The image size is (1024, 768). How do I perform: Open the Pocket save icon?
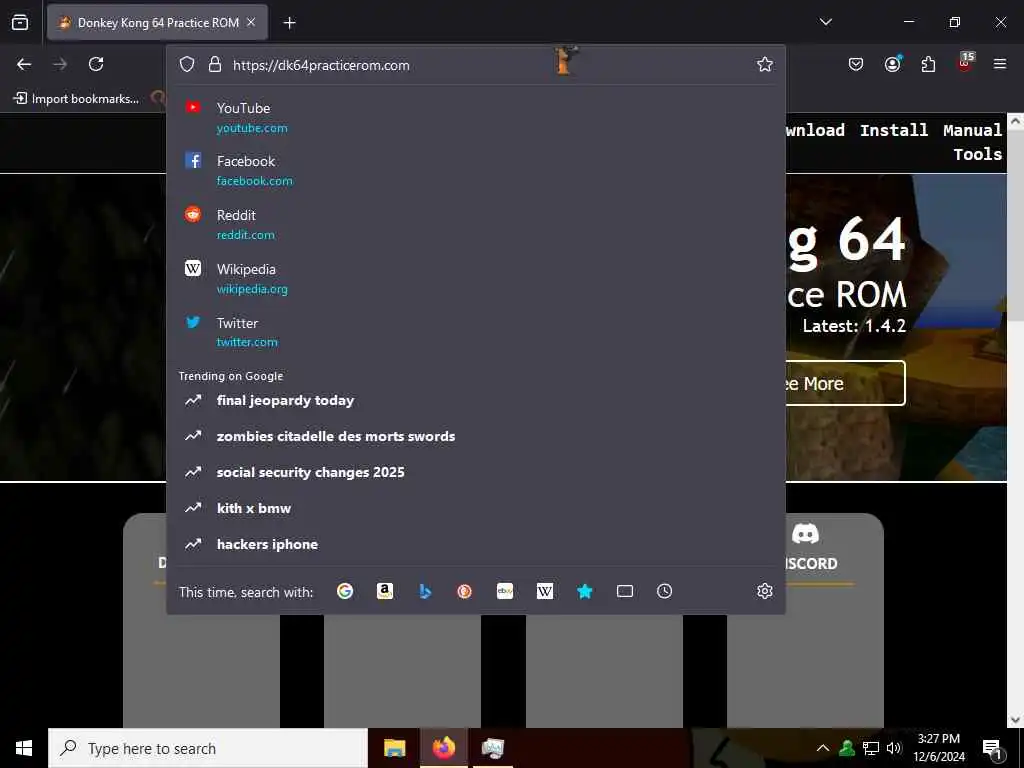pos(856,64)
